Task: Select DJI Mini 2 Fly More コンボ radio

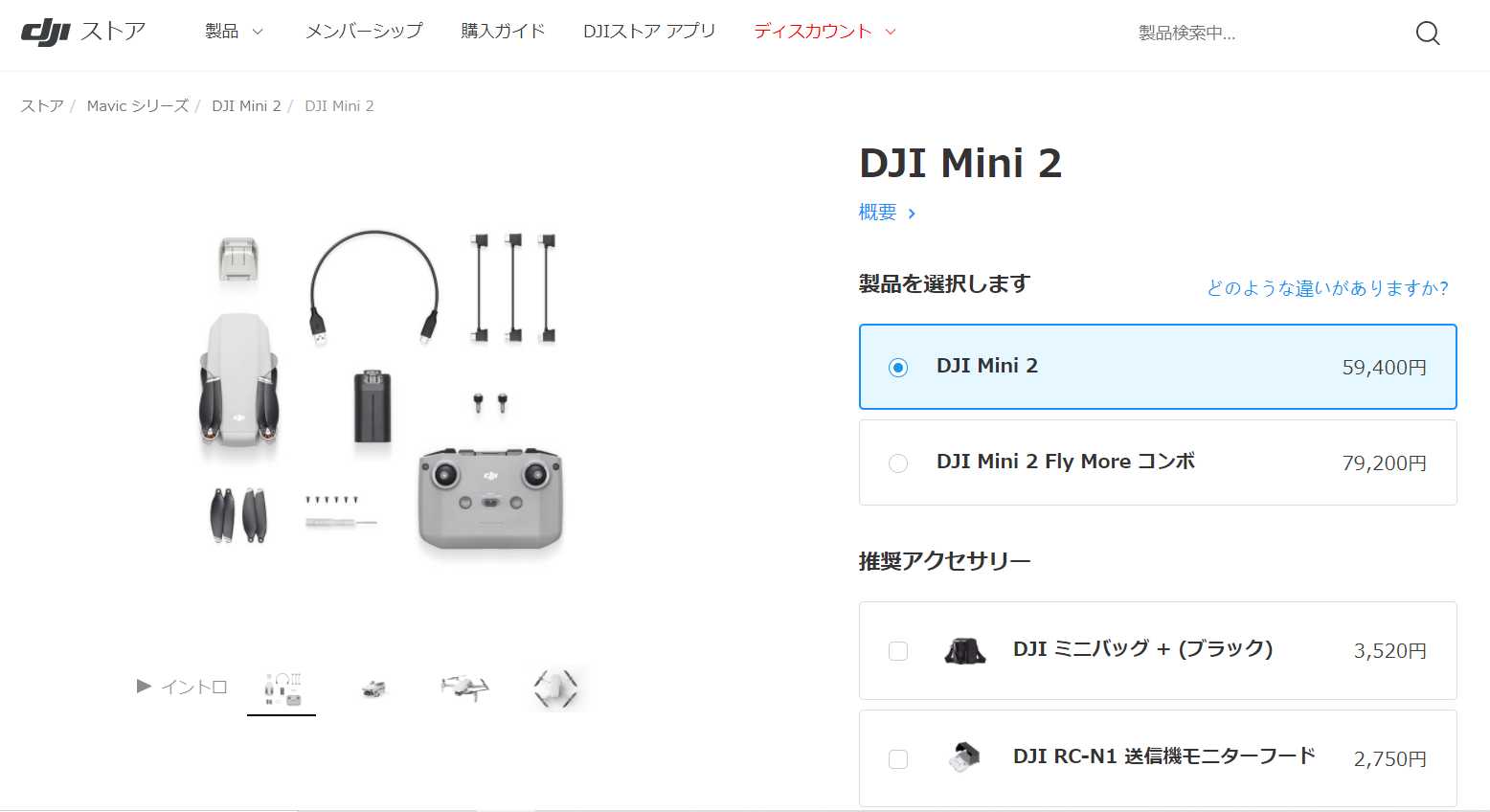Action: pos(898,463)
